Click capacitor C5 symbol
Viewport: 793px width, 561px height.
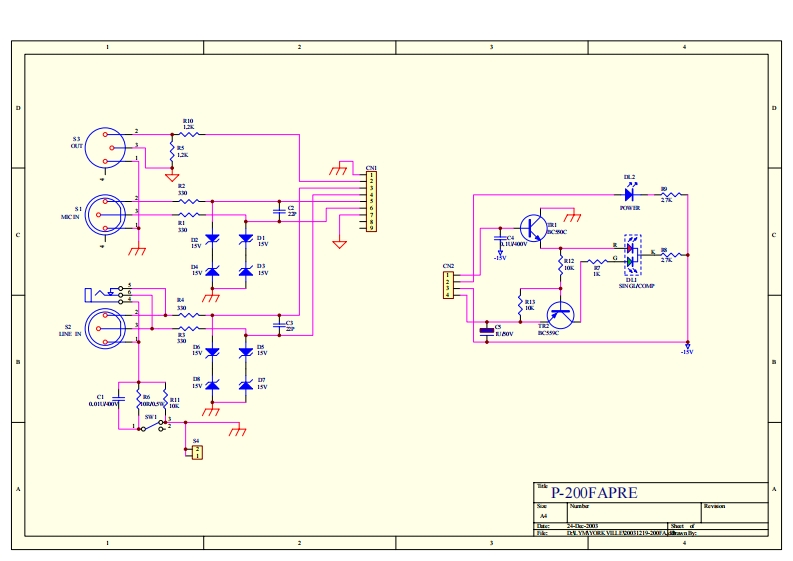click(x=487, y=328)
